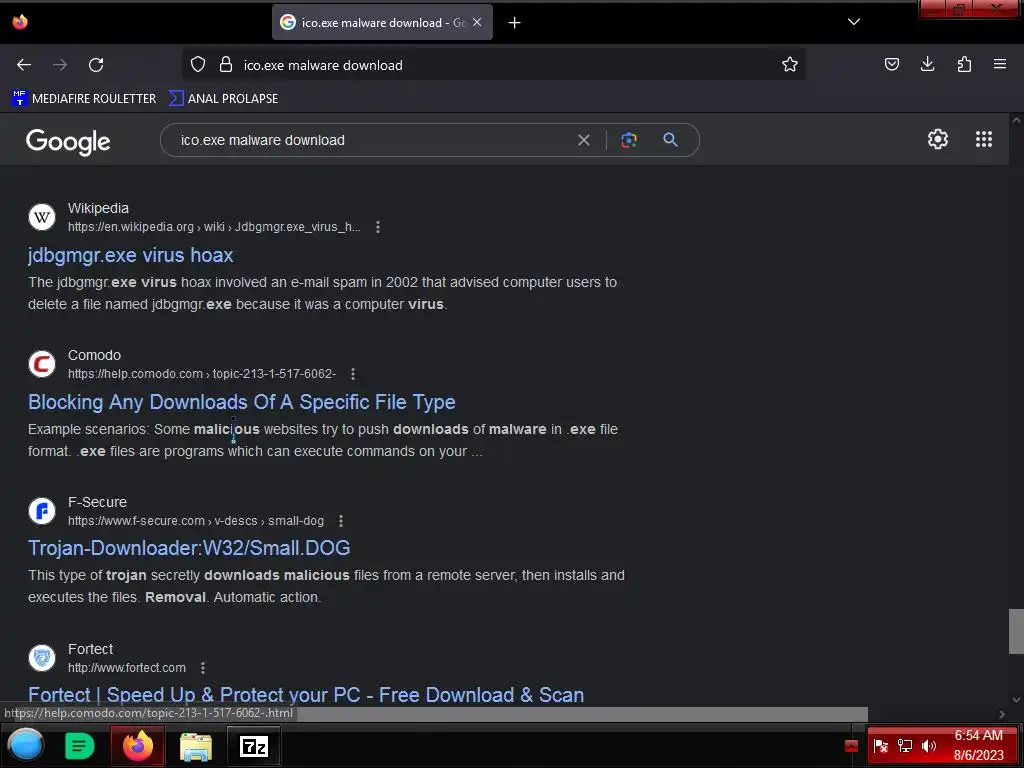Click the f-secure.com source URL
1024x768 pixels.
click(x=196, y=520)
